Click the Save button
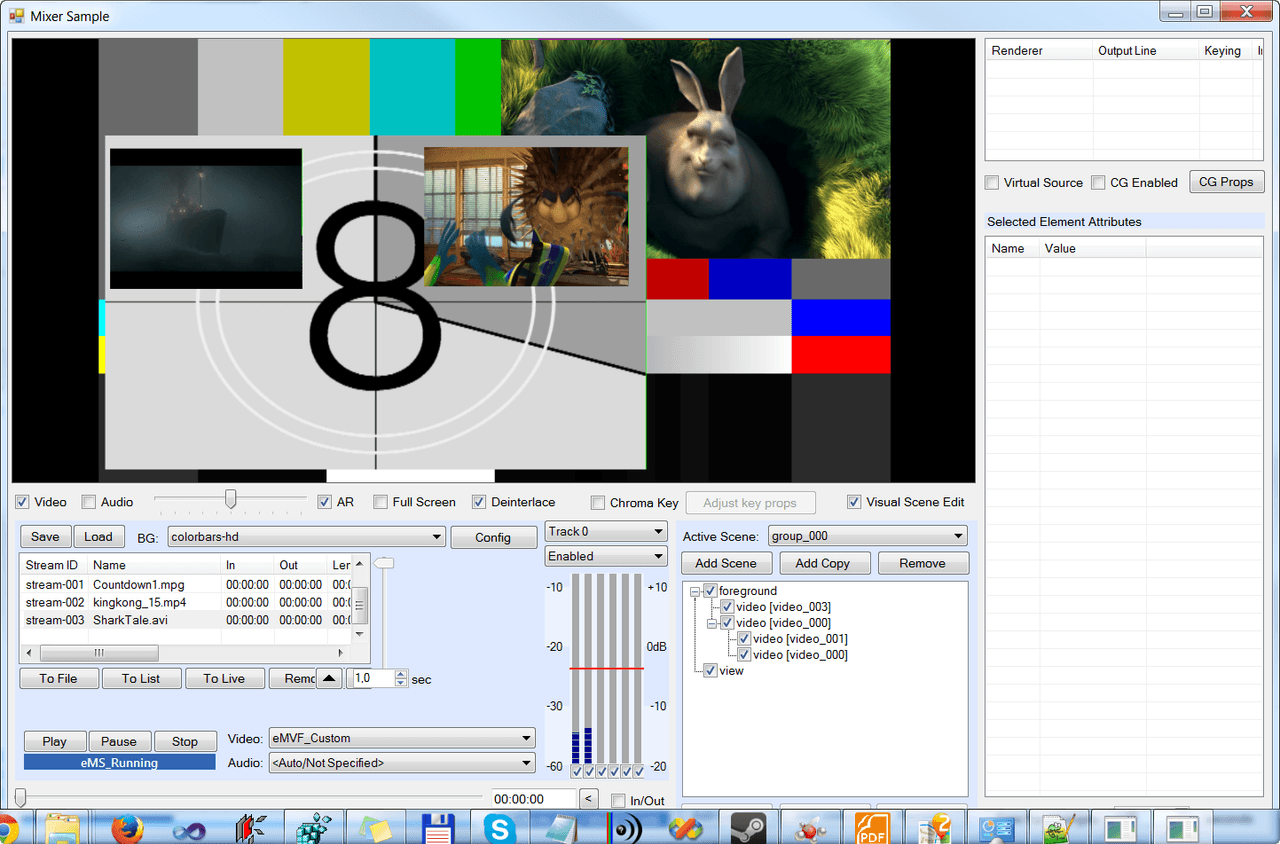Screen dimensions: 1280x844 (45, 537)
